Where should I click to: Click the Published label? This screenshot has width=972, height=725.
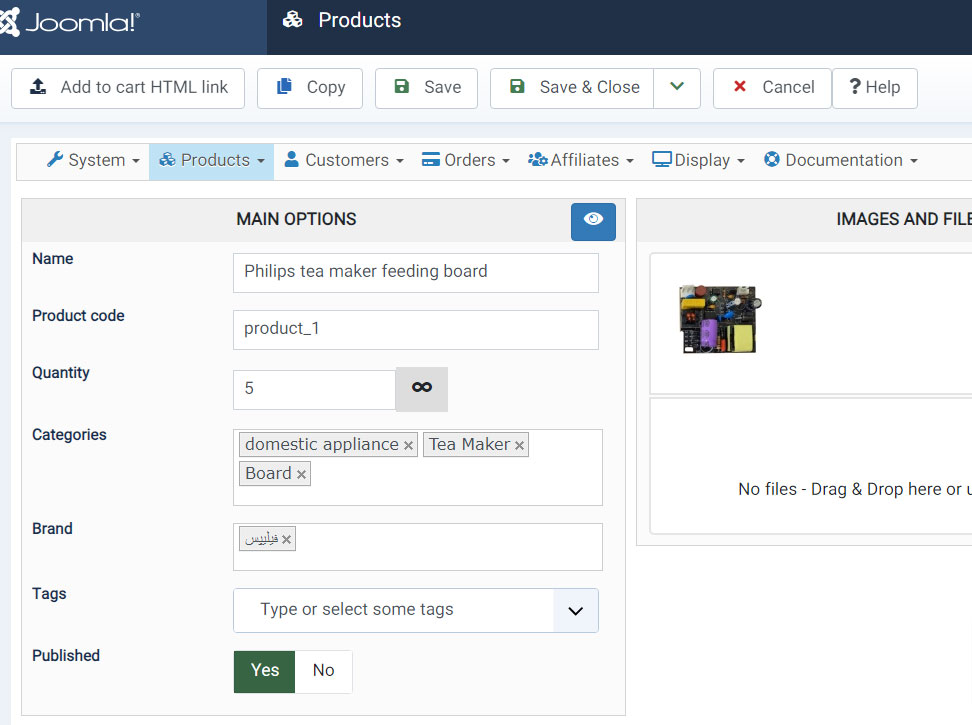click(66, 656)
